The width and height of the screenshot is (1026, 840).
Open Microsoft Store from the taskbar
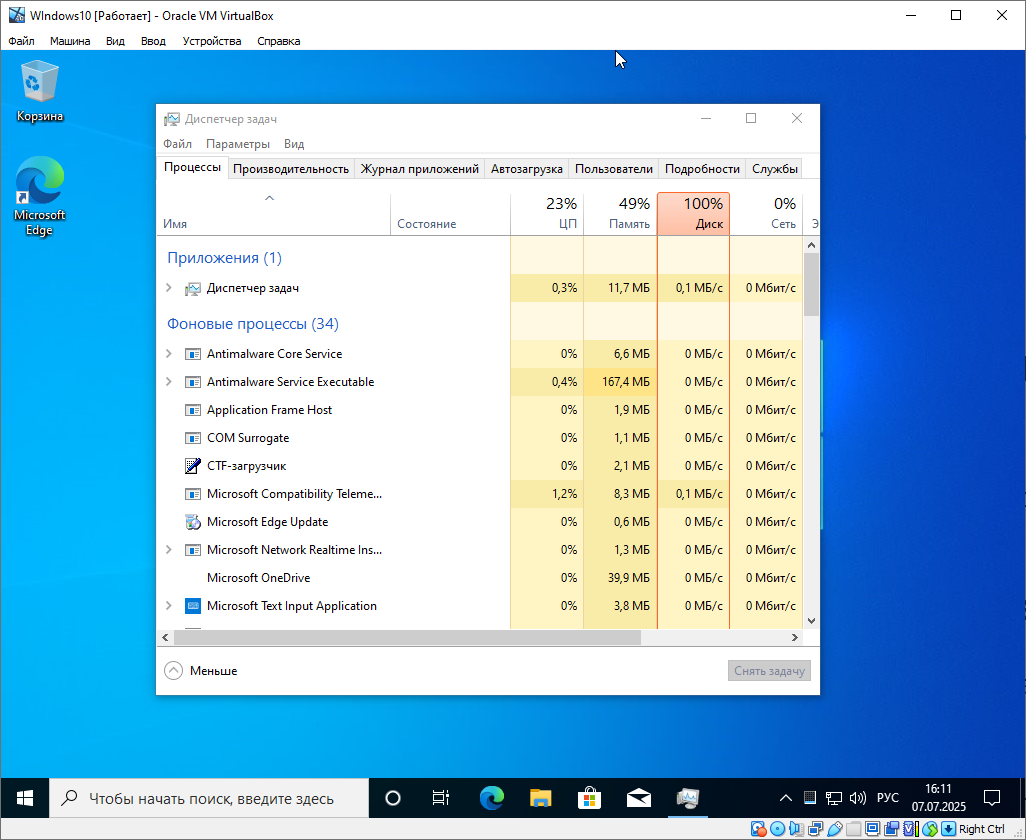(x=590, y=798)
